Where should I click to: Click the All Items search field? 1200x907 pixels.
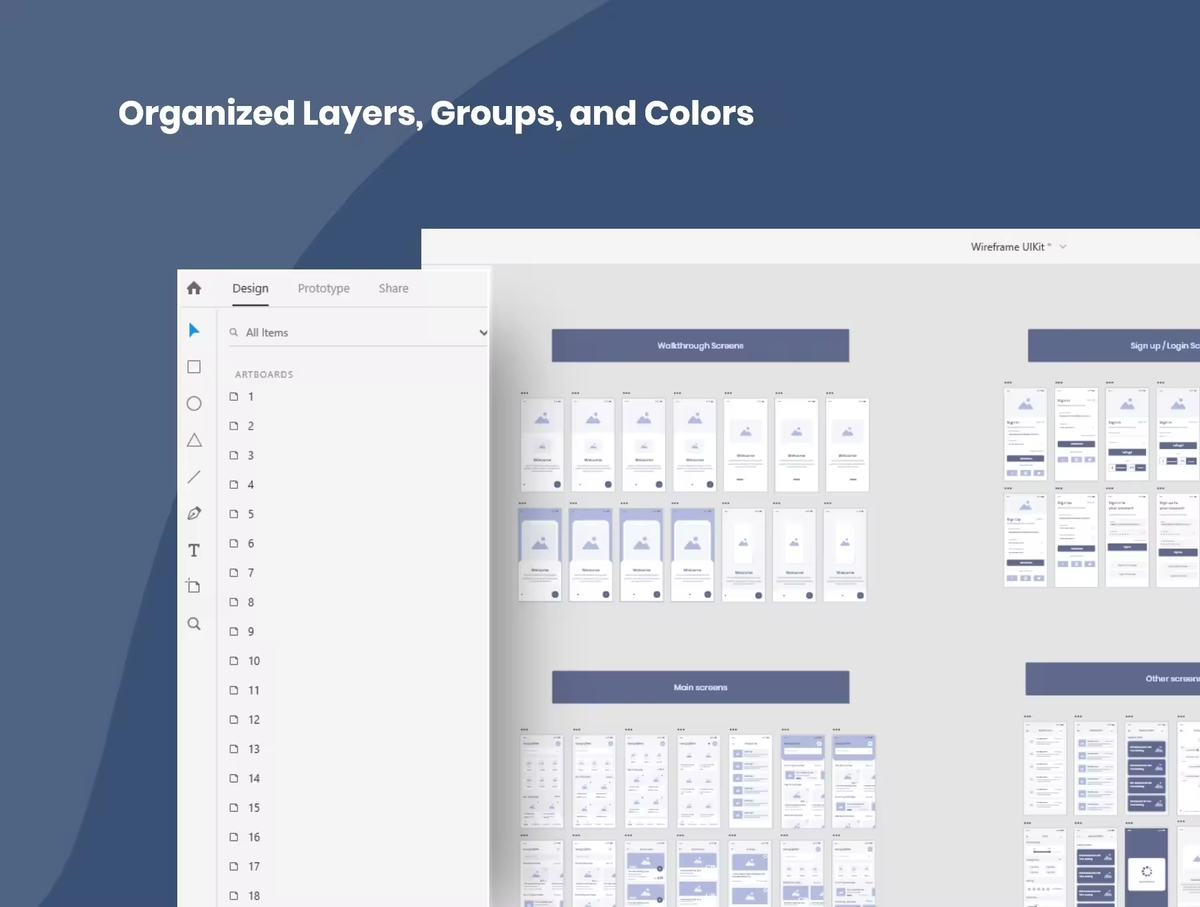(350, 333)
